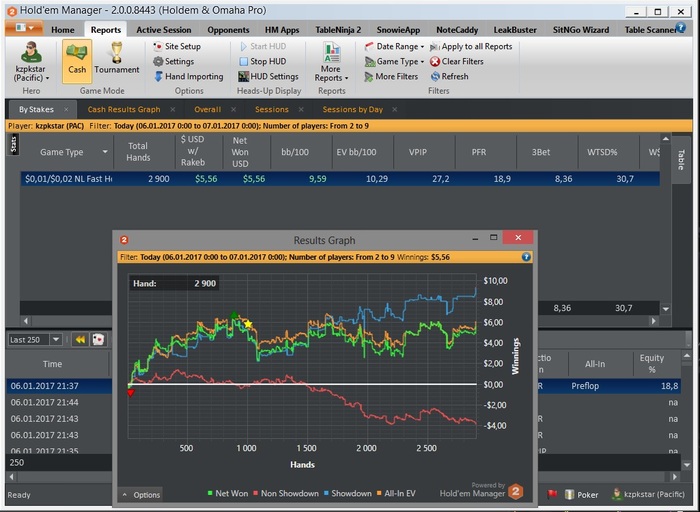Switch to Sessions by Day report tab
The image size is (700, 512).
coord(353,109)
